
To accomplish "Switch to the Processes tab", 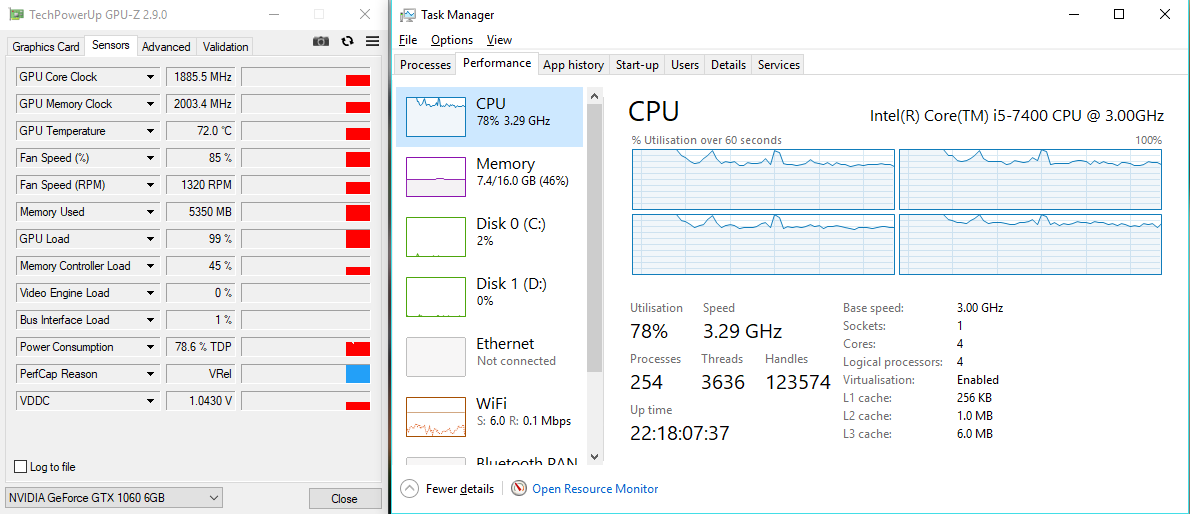I will tap(425, 65).
